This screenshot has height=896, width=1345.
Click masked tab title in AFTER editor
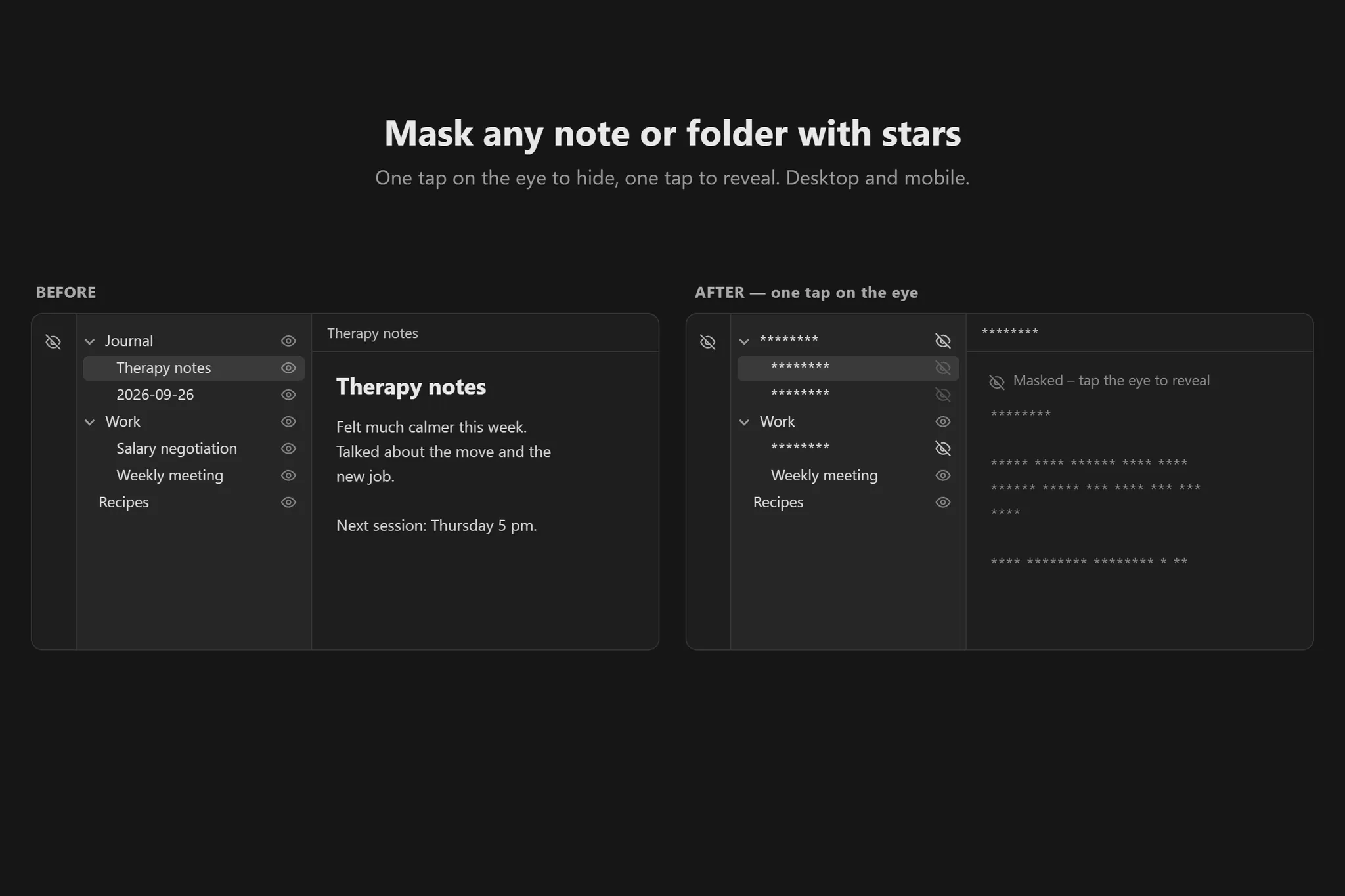(1010, 333)
